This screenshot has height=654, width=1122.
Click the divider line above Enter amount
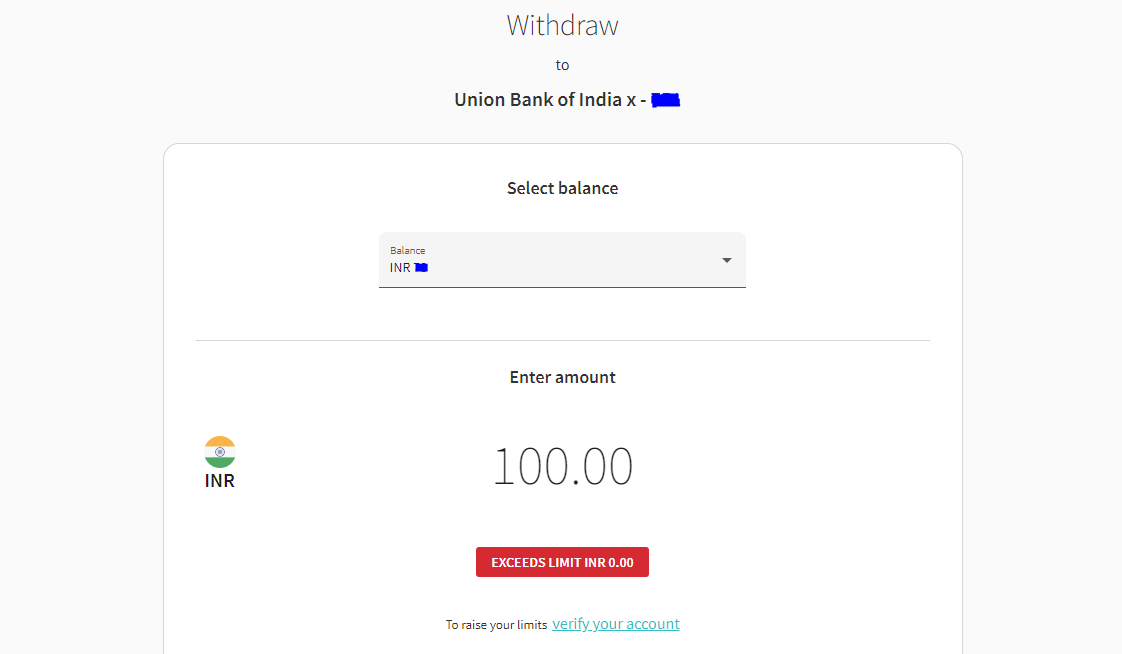pos(562,341)
